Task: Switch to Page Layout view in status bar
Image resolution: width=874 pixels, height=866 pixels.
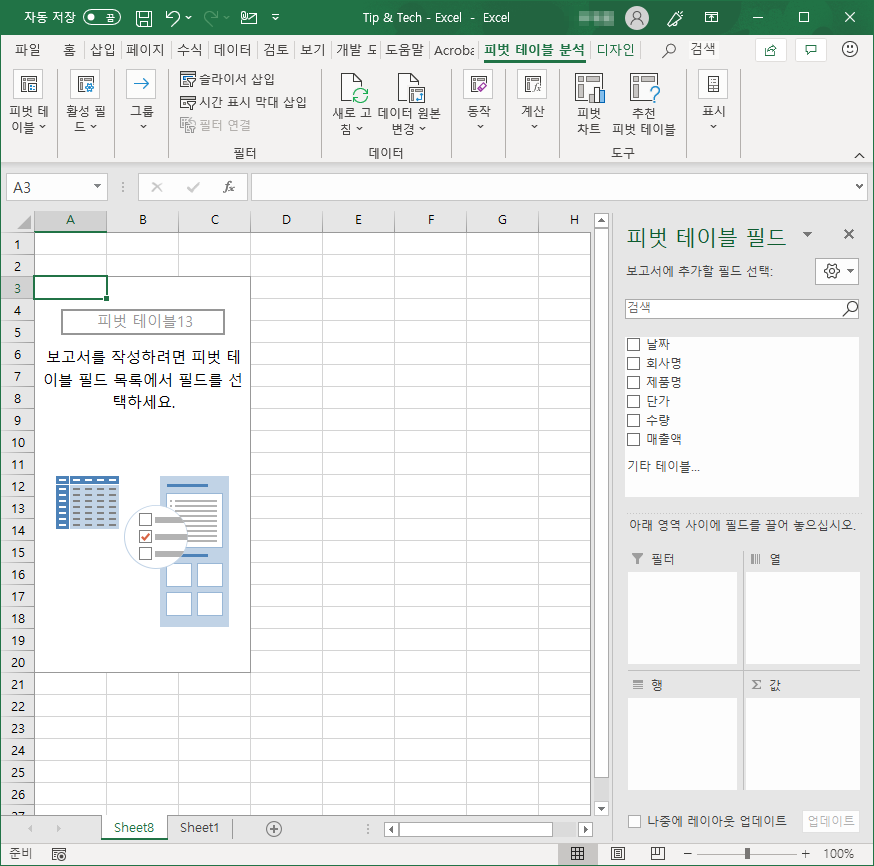Action: 618,853
